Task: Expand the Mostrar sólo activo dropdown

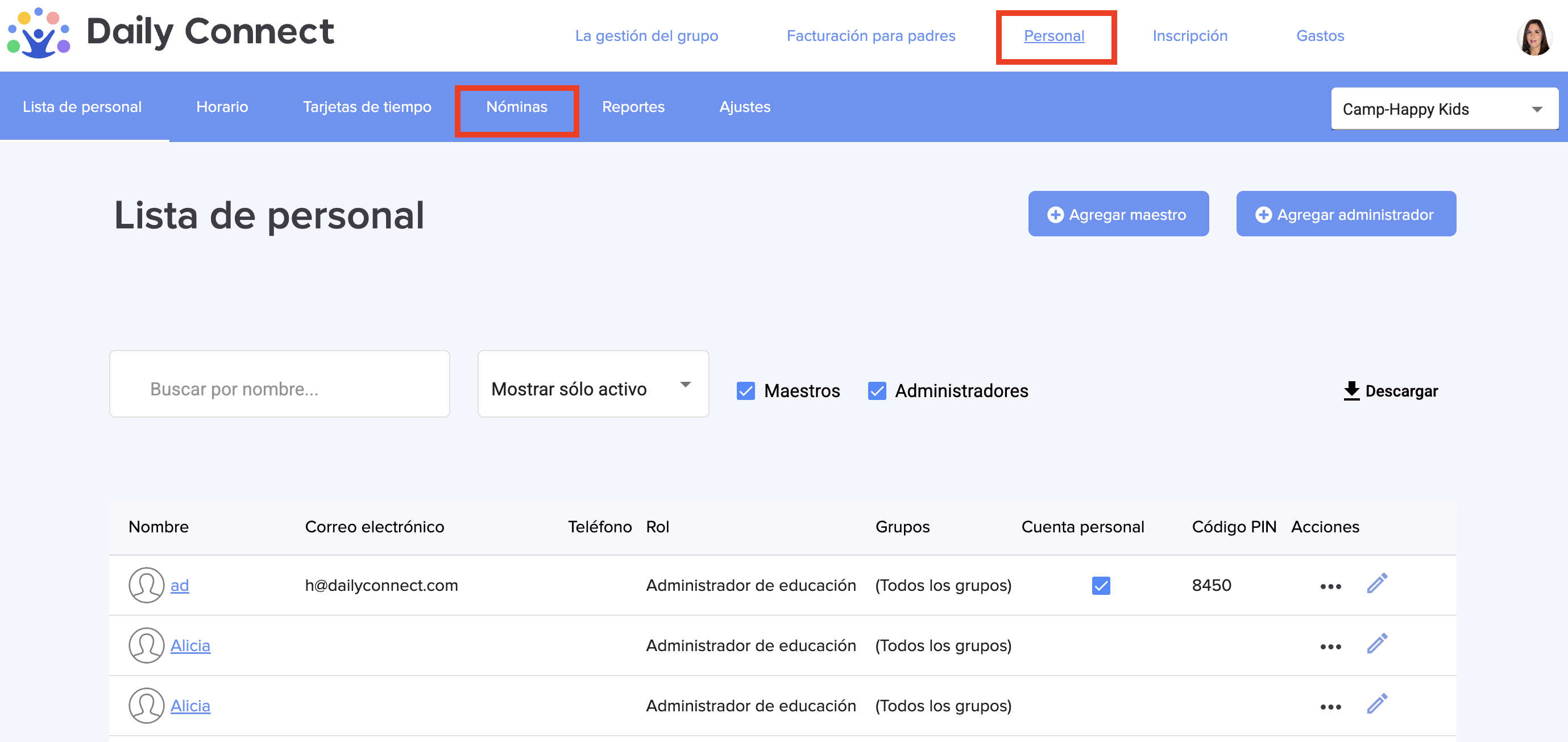Action: click(593, 385)
